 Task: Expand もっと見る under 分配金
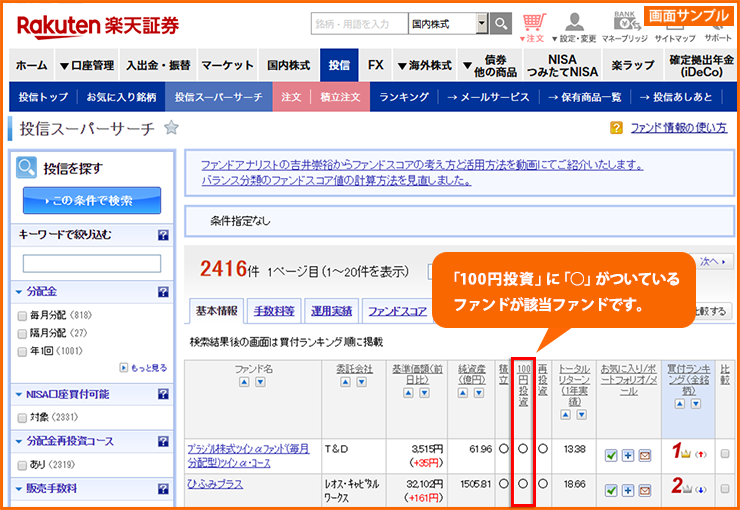point(143,368)
